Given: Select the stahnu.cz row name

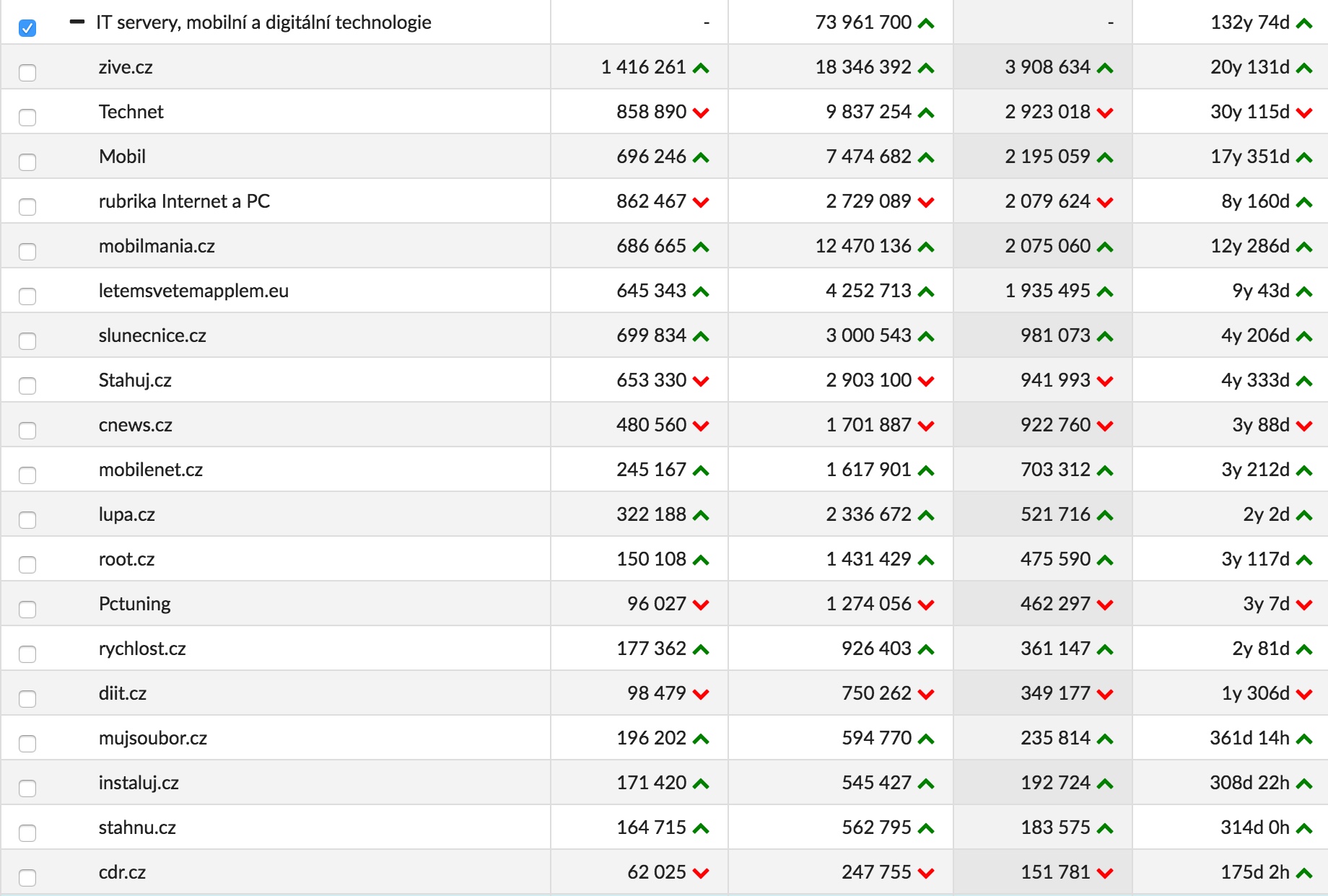Looking at the screenshot, I should 137,827.
